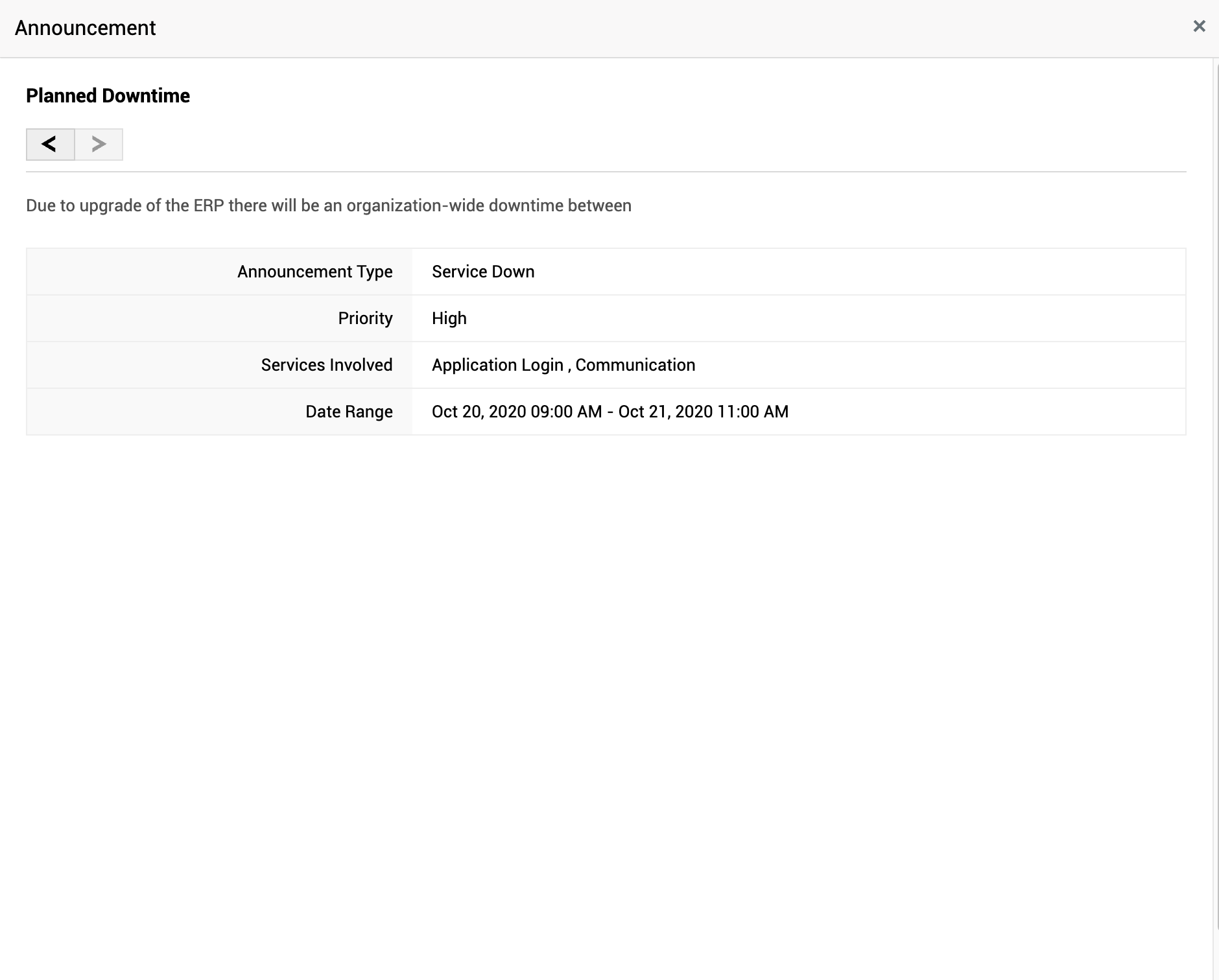This screenshot has width=1219, height=980.
Task: Select the Services Involved label
Action: pyautogui.click(x=327, y=365)
